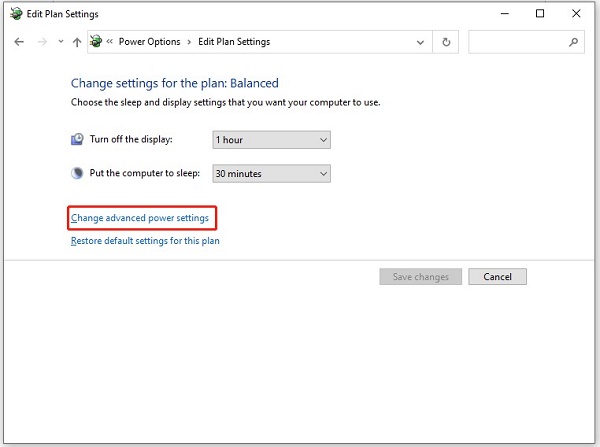This screenshot has height=447, width=600.
Task: Close the Edit Plan Settings window
Action: [x=576, y=14]
